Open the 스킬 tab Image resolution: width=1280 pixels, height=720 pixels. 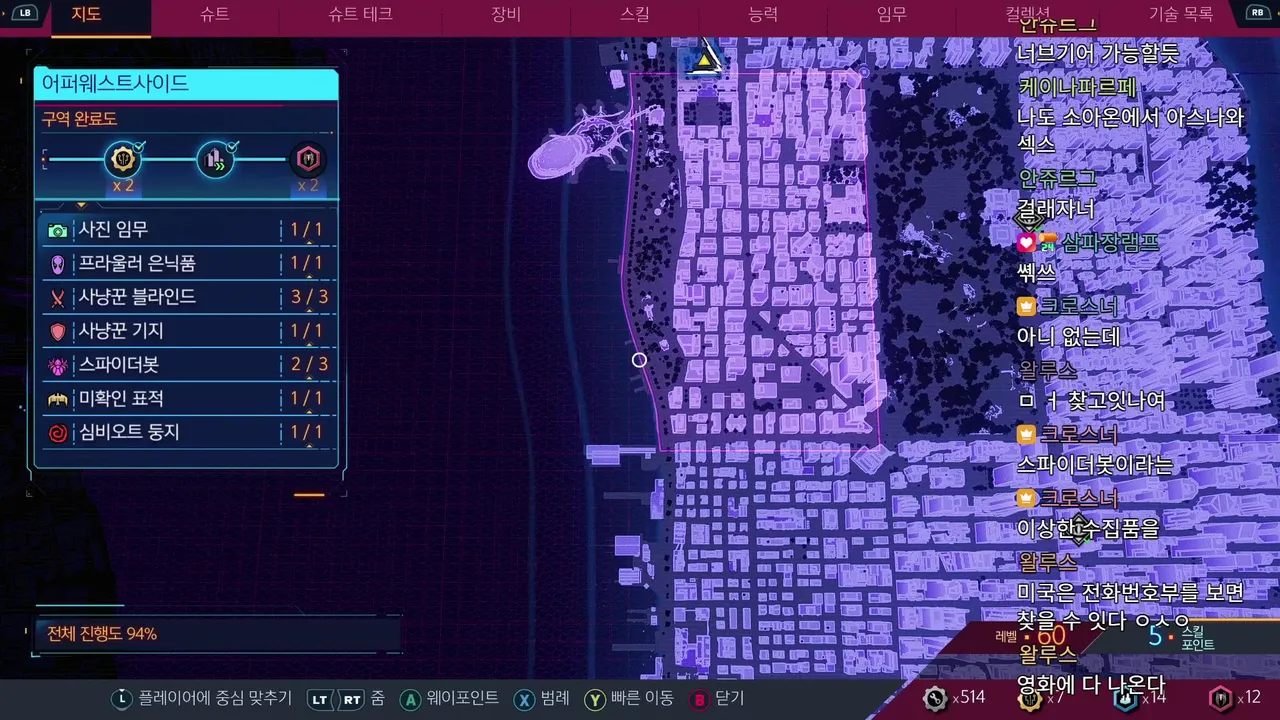(634, 14)
